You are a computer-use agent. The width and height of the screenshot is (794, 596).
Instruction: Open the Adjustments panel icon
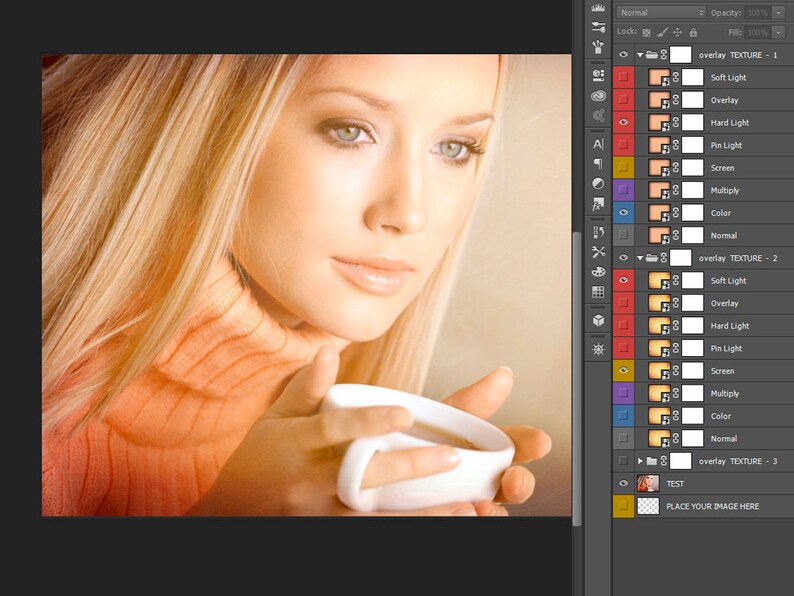tap(598, 183)
